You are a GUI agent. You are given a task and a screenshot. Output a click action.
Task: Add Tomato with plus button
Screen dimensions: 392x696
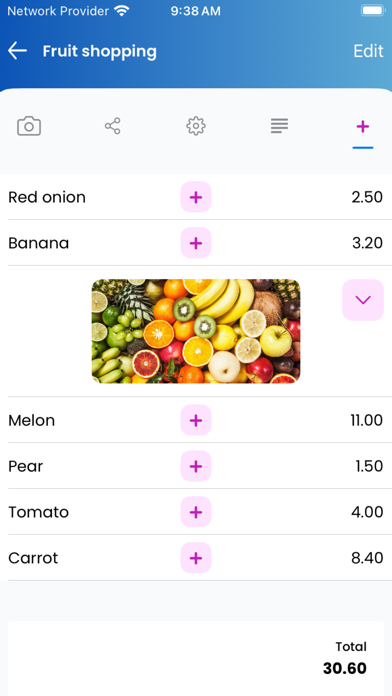tap(196, 512)
